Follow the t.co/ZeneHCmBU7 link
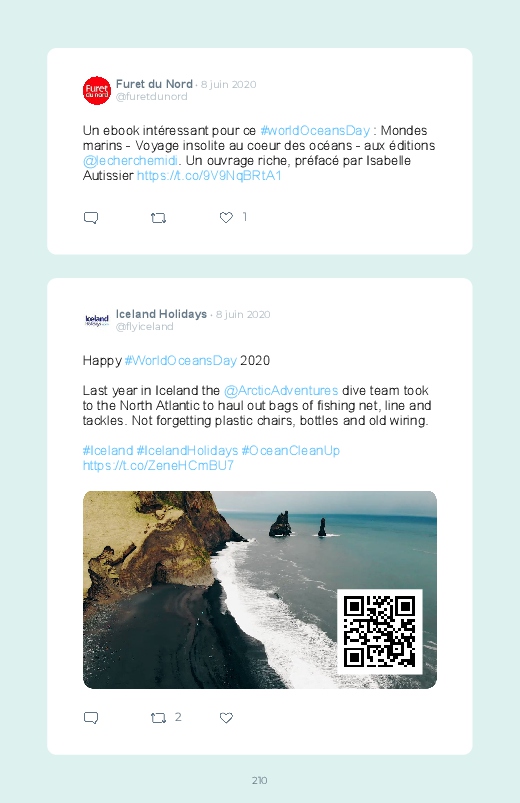Screen dimensions: 520x803 [158, 466]
